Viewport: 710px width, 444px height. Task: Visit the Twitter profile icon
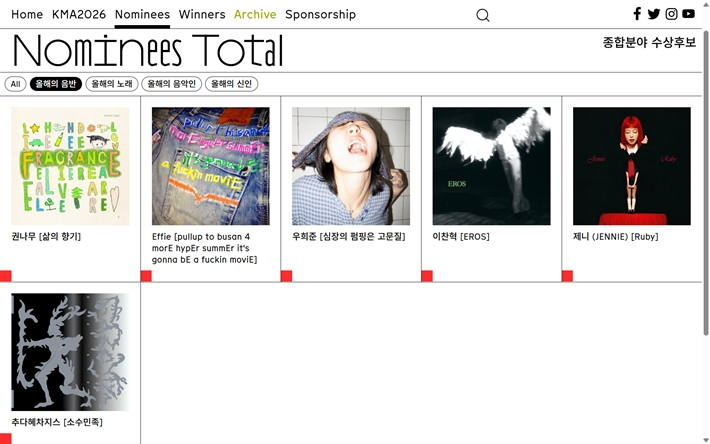click(x=653, y=14)
